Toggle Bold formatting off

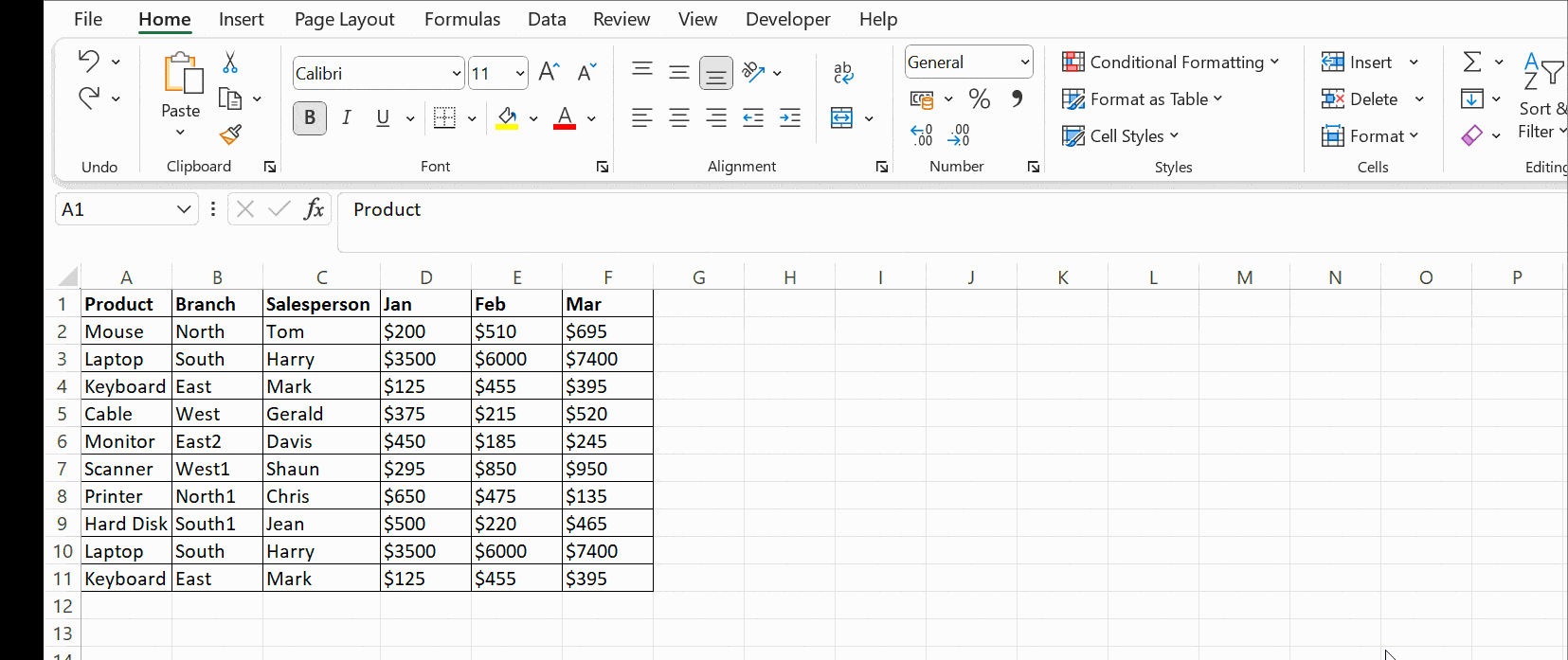click(x=310, y=118)
